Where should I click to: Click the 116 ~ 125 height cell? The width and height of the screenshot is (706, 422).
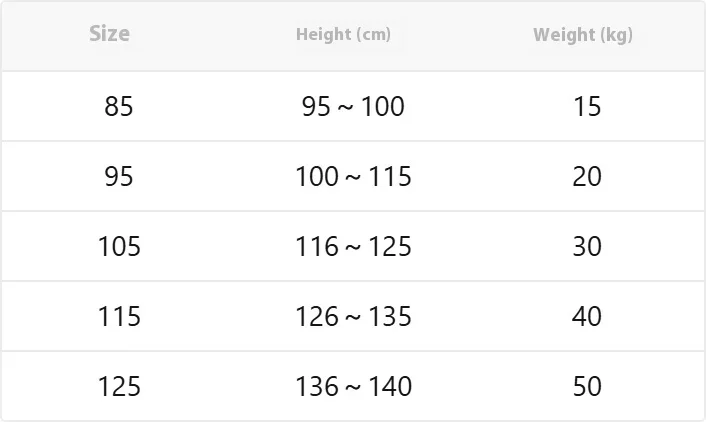353,246
